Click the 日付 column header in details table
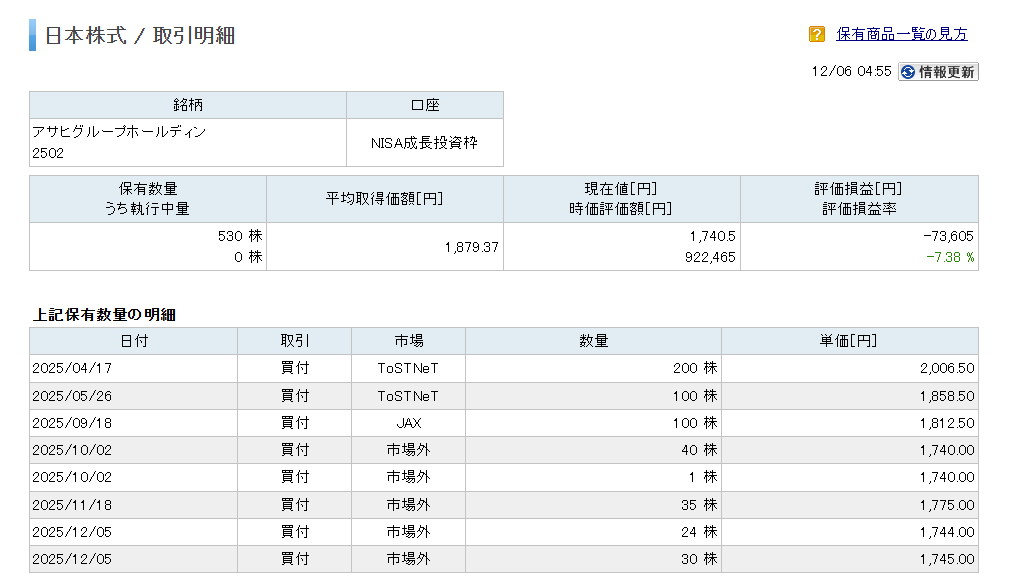 click(x=133, y=341)
